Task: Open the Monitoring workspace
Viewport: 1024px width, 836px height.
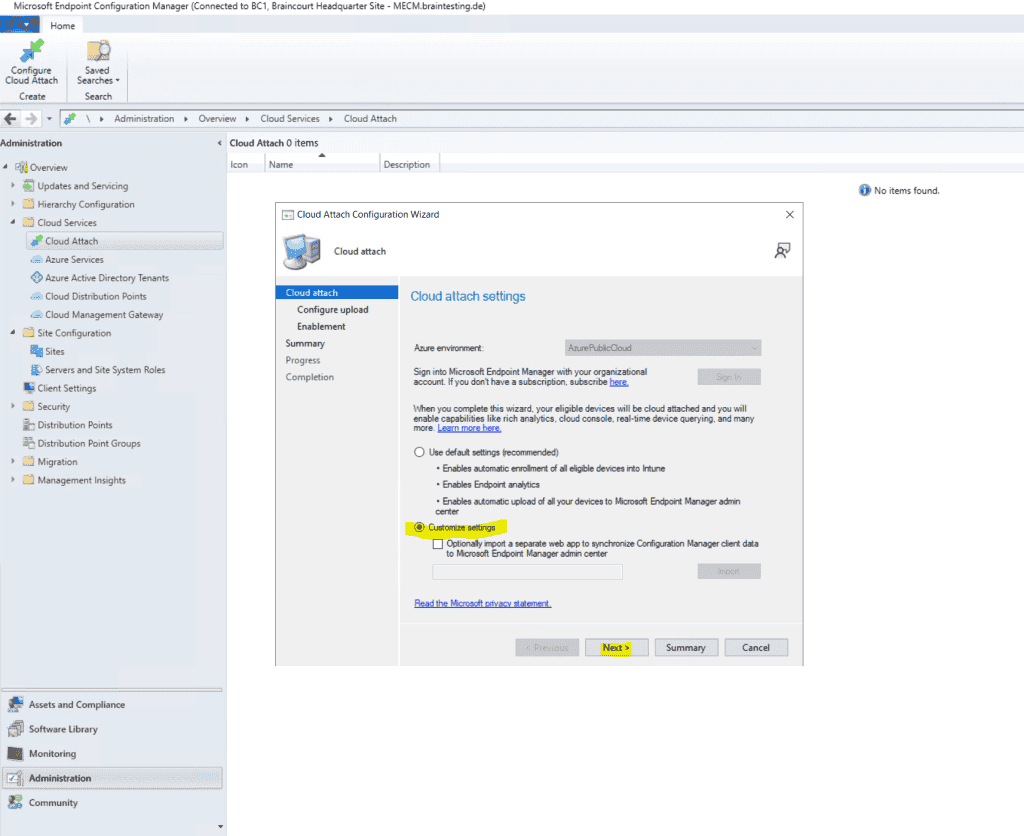Action: coord(51,753)
